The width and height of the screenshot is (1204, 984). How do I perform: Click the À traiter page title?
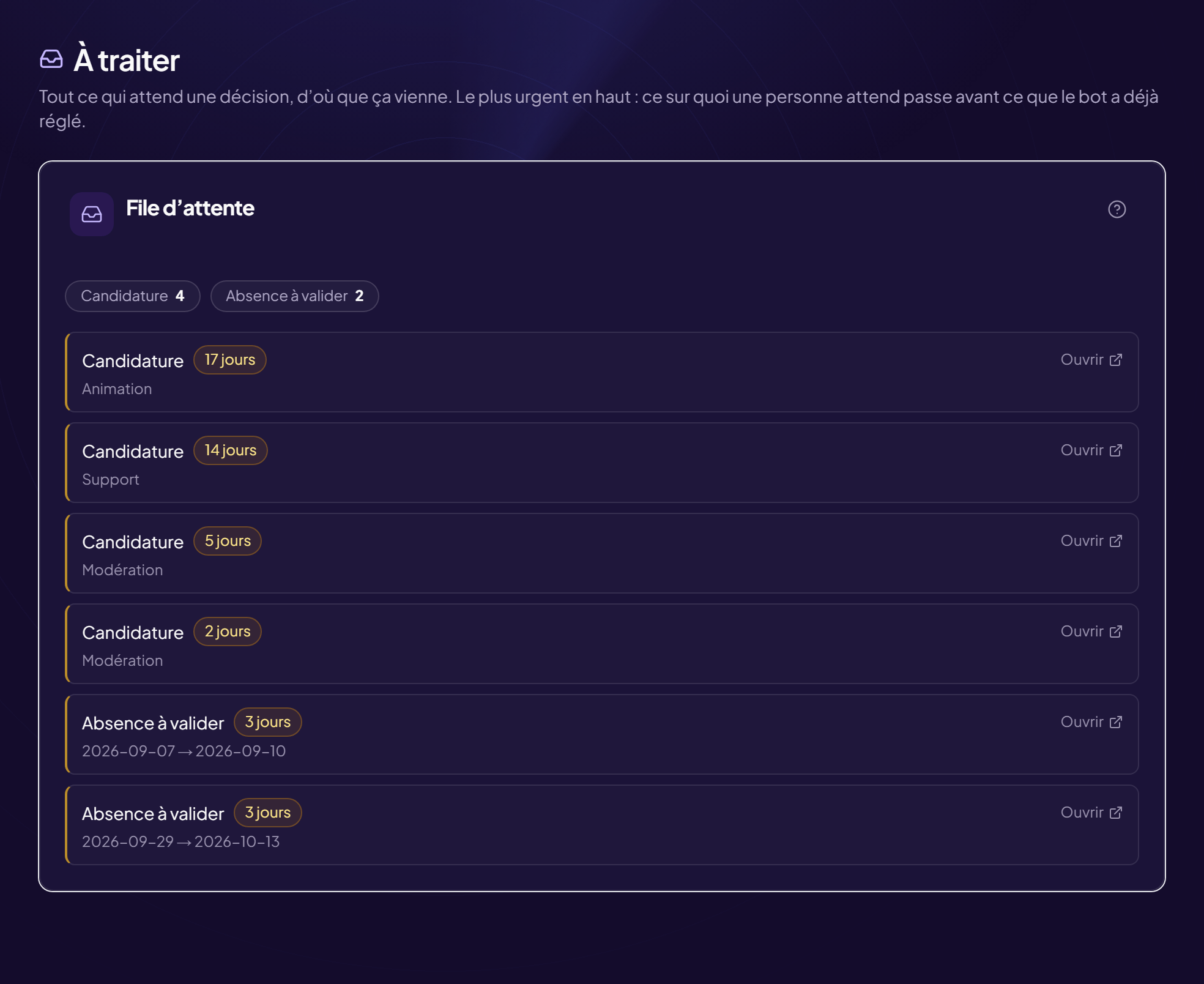127,59
